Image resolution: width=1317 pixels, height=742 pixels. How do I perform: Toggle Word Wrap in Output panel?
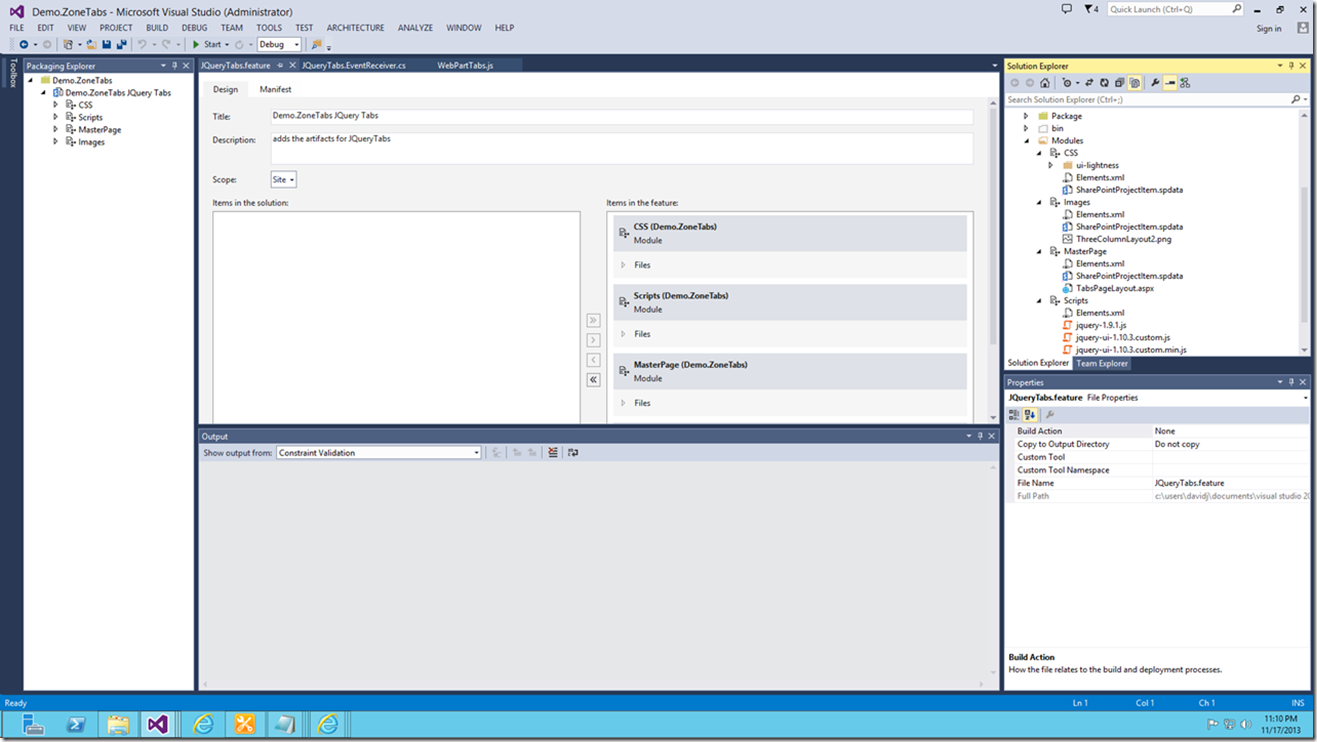pos(573,453)
